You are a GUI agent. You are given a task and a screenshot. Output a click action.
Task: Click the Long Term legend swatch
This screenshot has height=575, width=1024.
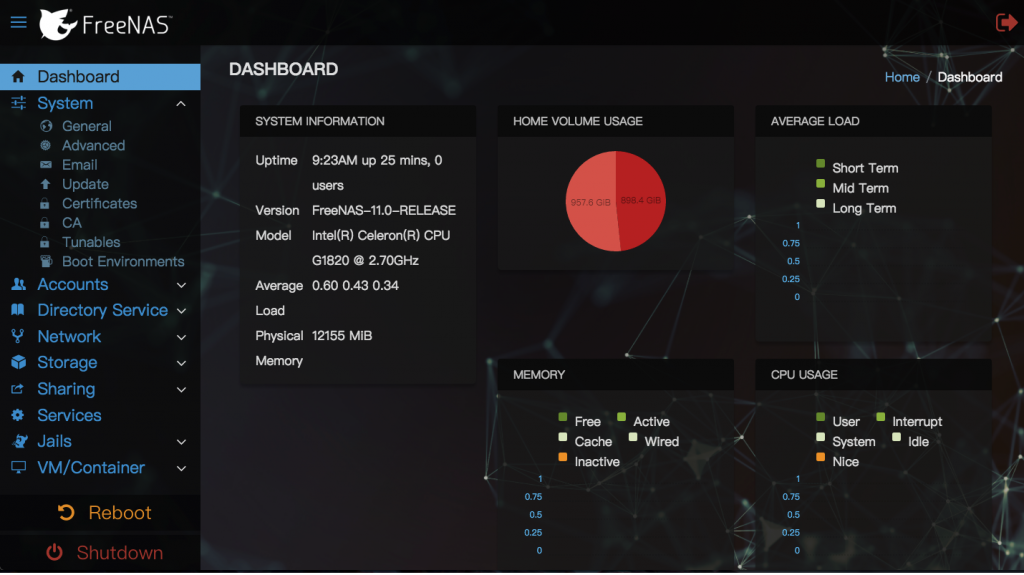(820, 204)
